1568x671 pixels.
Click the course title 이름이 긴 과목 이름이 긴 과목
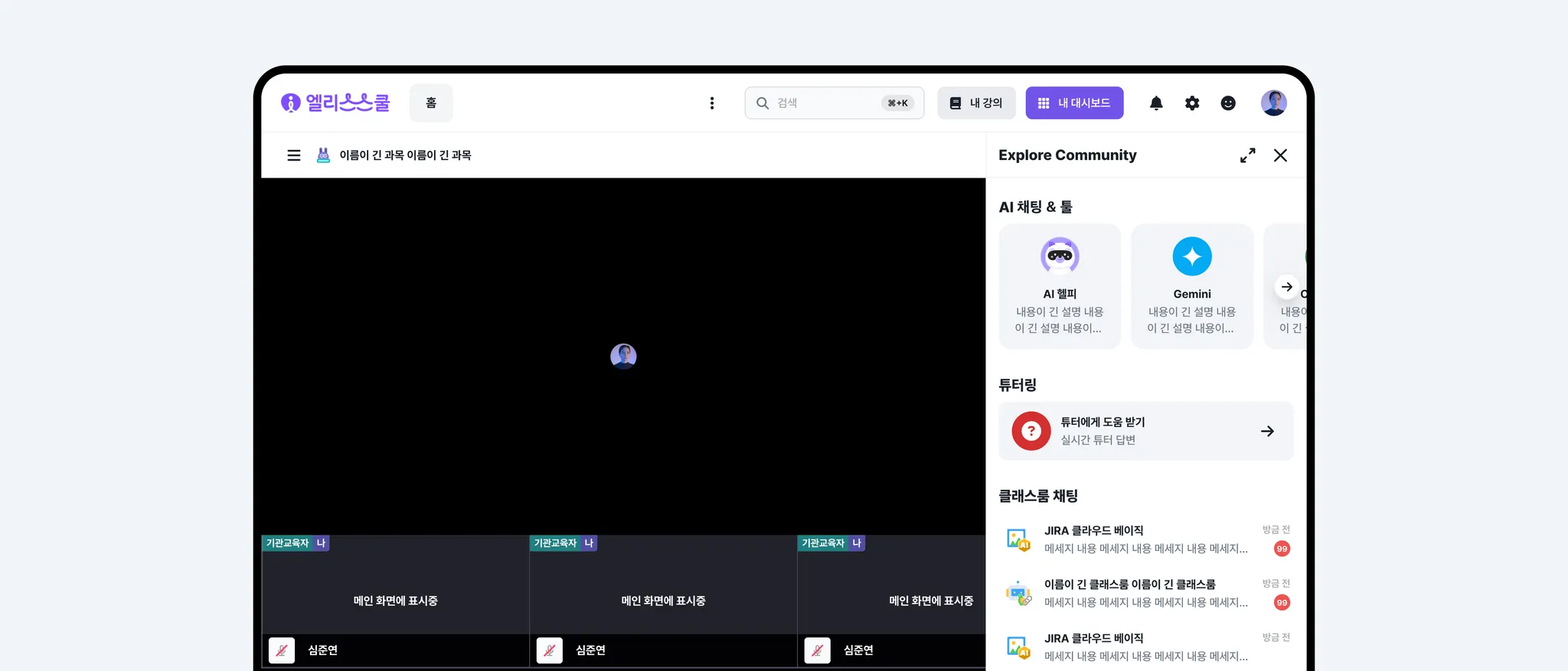(406, 155)
